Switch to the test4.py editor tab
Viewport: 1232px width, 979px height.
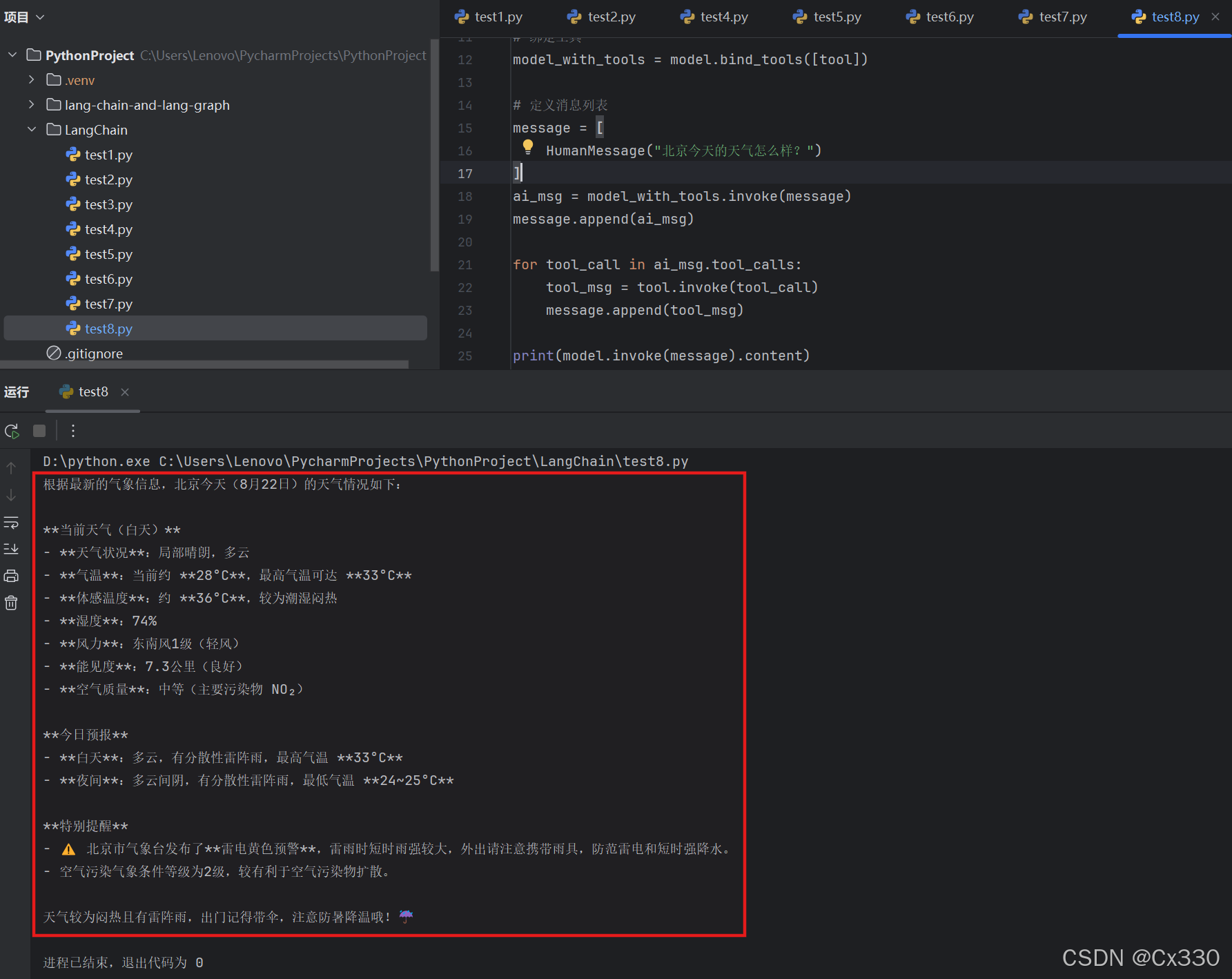click(714, 17)
